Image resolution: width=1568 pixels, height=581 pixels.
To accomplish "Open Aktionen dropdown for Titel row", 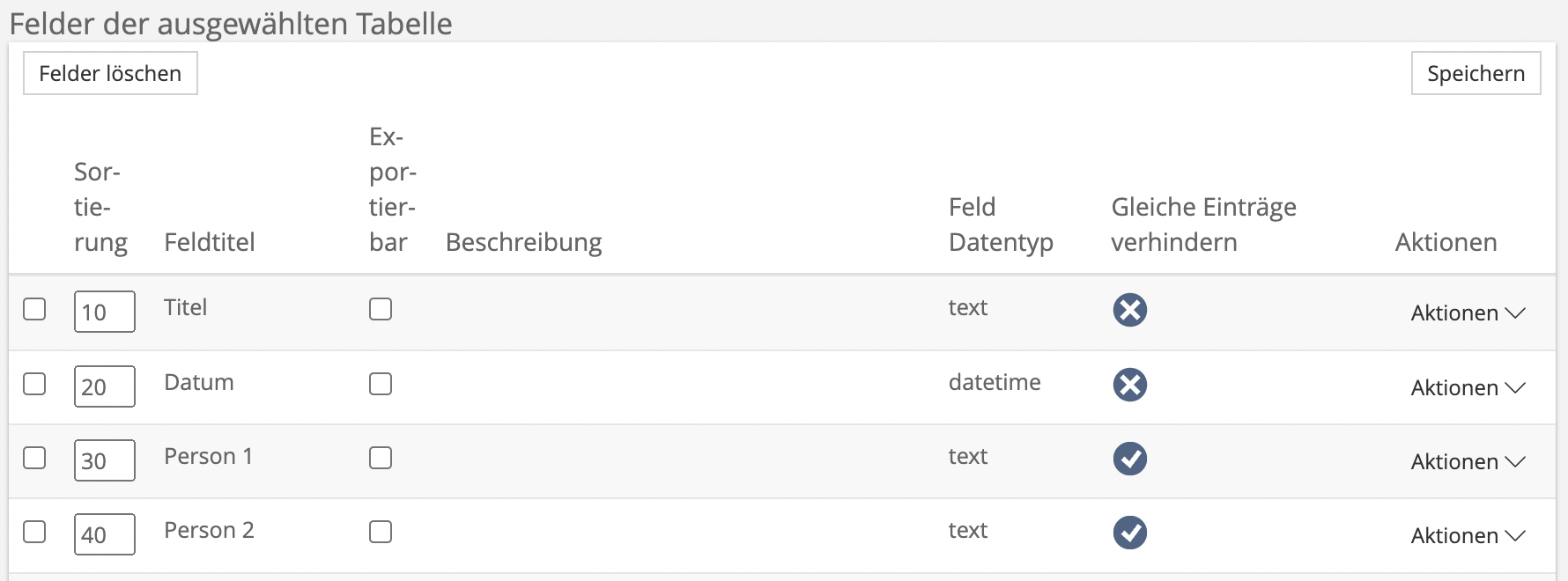I will [1468, 313].
